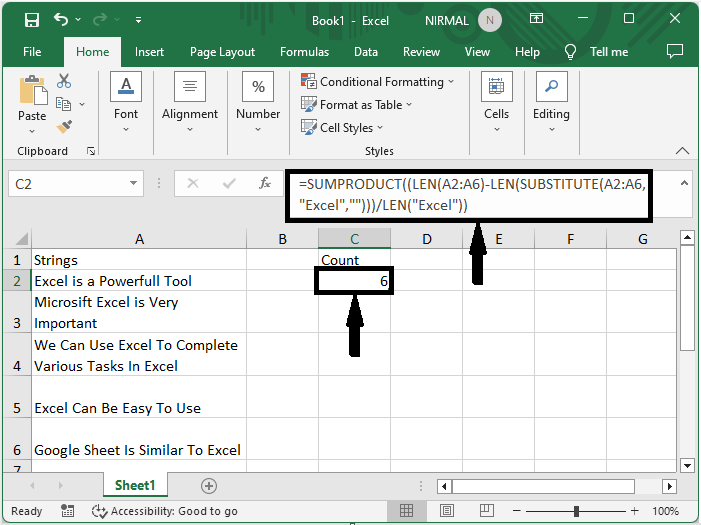Click the Redo arrow icon

[x=100, y=20]
